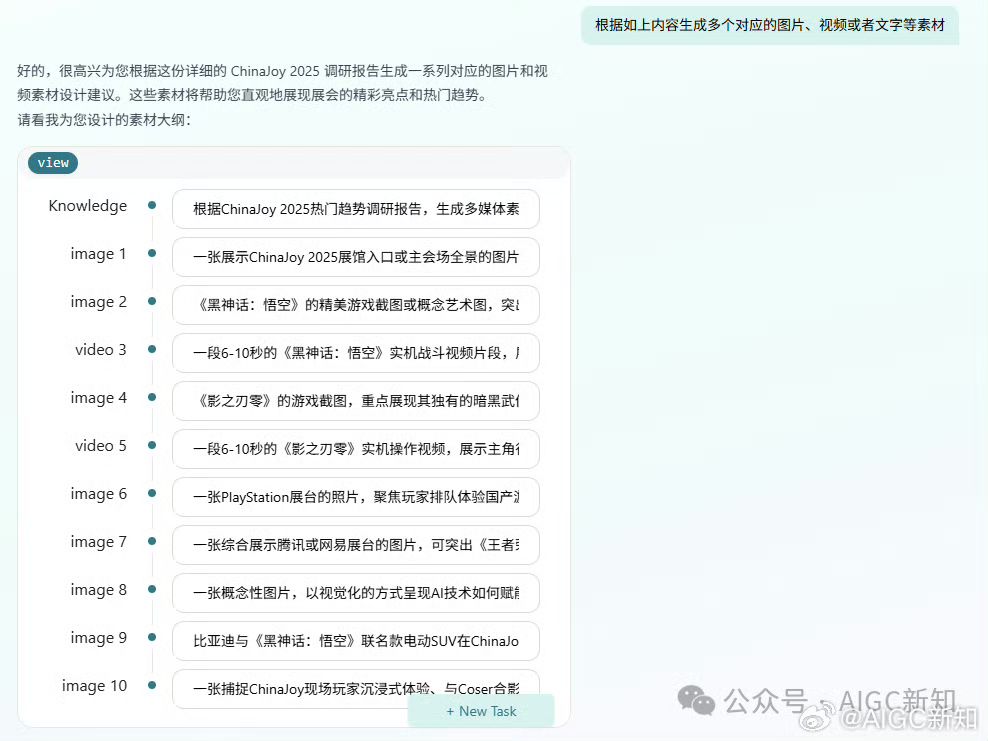Click the timeline dot beside image 4

[152, 397]
